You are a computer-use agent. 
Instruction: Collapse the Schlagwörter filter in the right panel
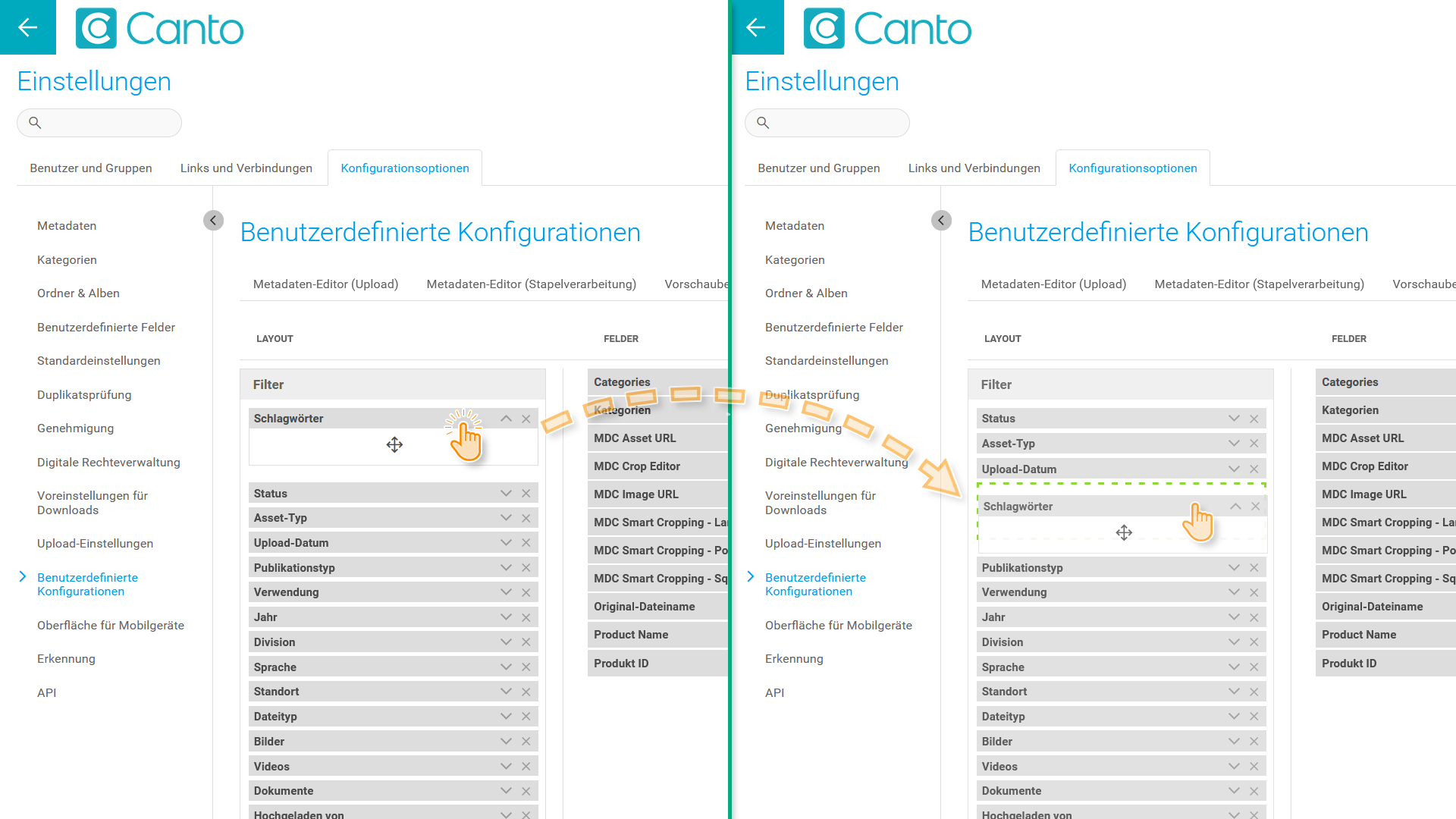click(1235, 507)
